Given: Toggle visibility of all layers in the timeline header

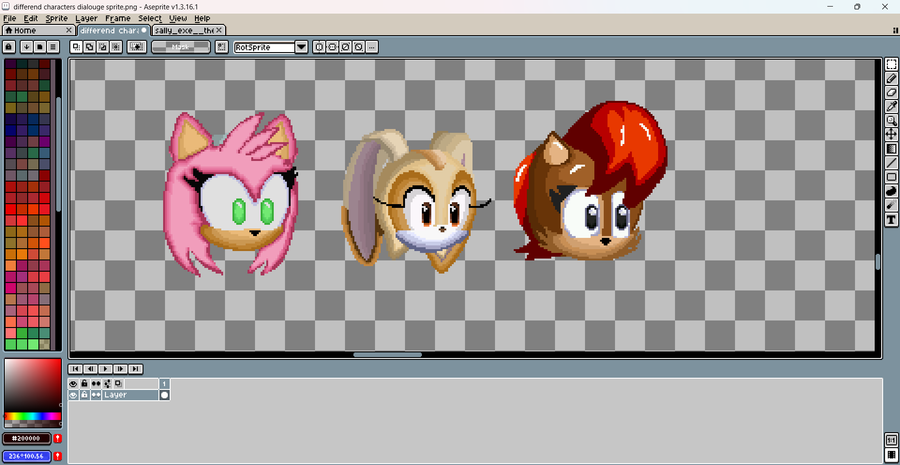Looking at the screenshot, I should click(x=73, y=383).
